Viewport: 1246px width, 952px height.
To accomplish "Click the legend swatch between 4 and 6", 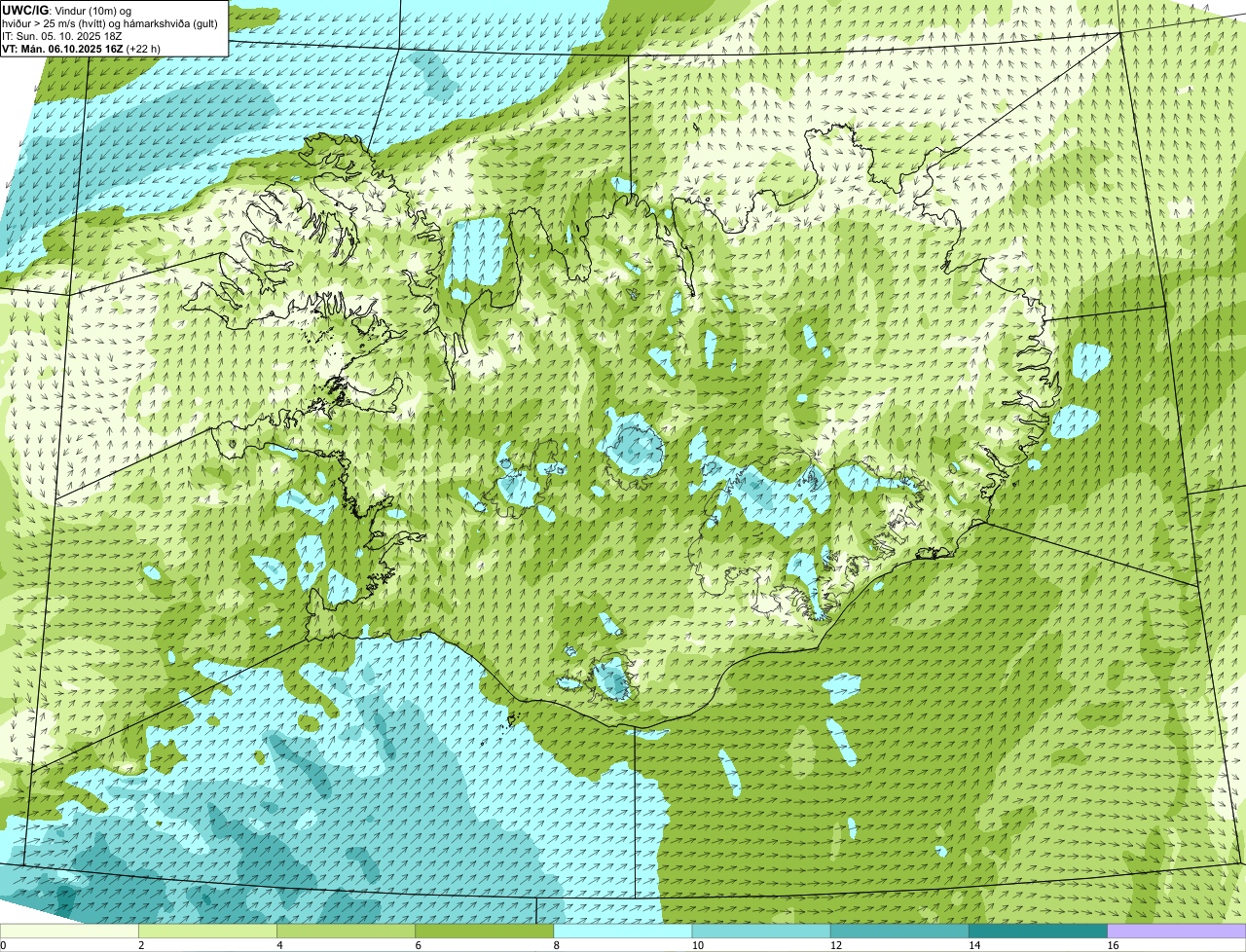I will pos(346,932).
